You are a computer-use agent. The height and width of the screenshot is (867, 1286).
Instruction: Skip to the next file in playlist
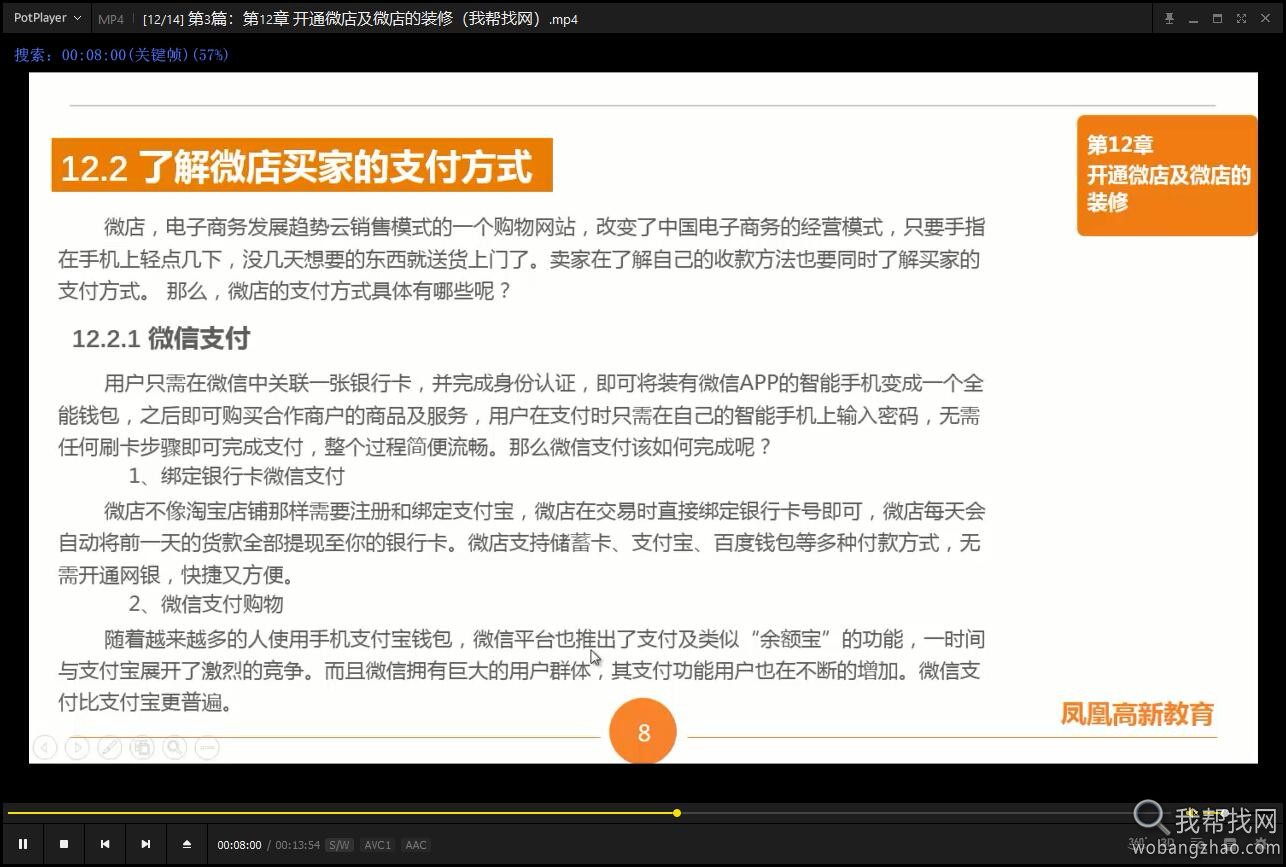(x=146, y=844)
